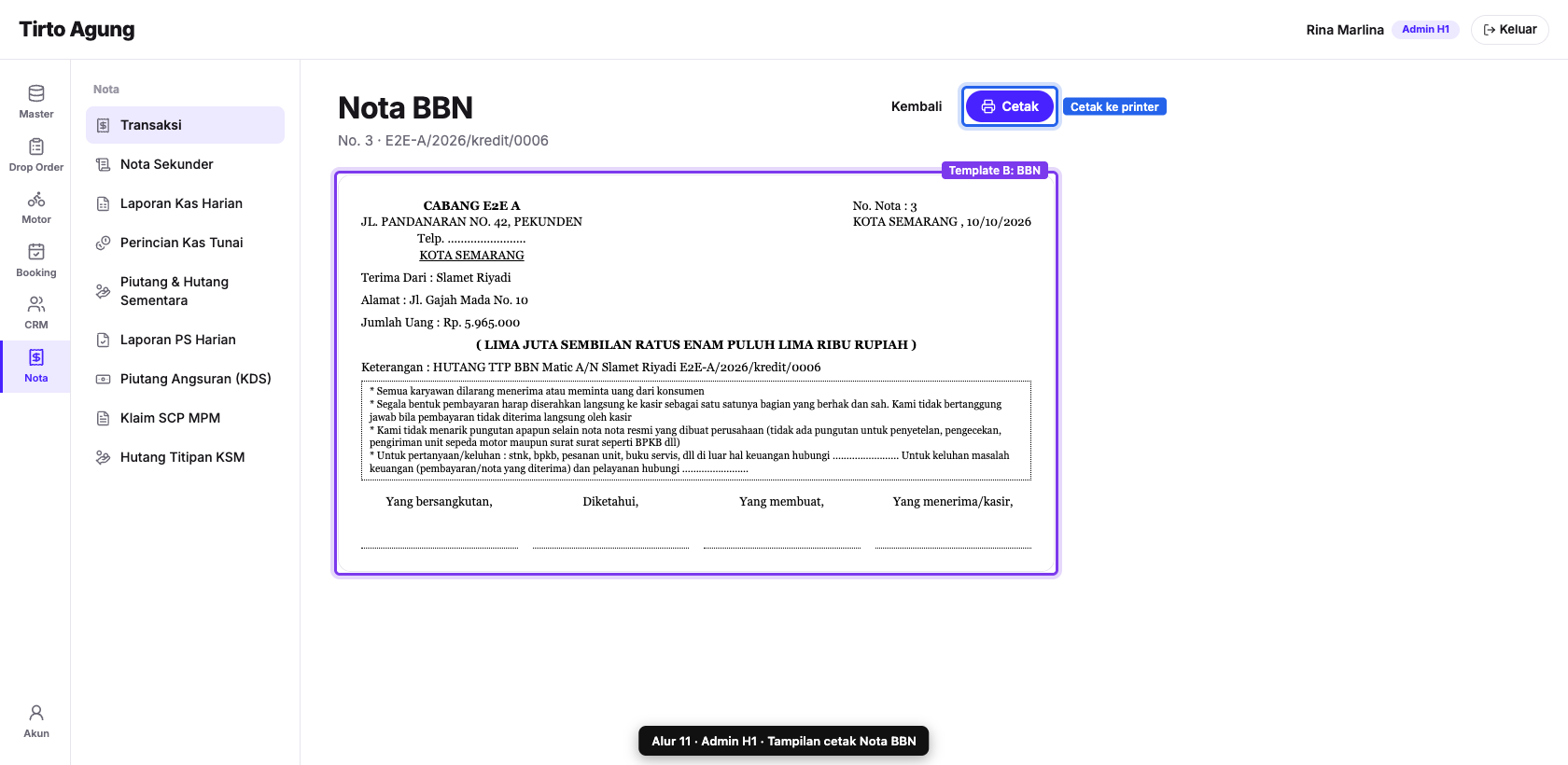Click the 'Yang menerima/kasir,' signature label
Image resolution: width=1568 pixels, height=765 pixels.
pyautogui.click(x=953, y=502)
